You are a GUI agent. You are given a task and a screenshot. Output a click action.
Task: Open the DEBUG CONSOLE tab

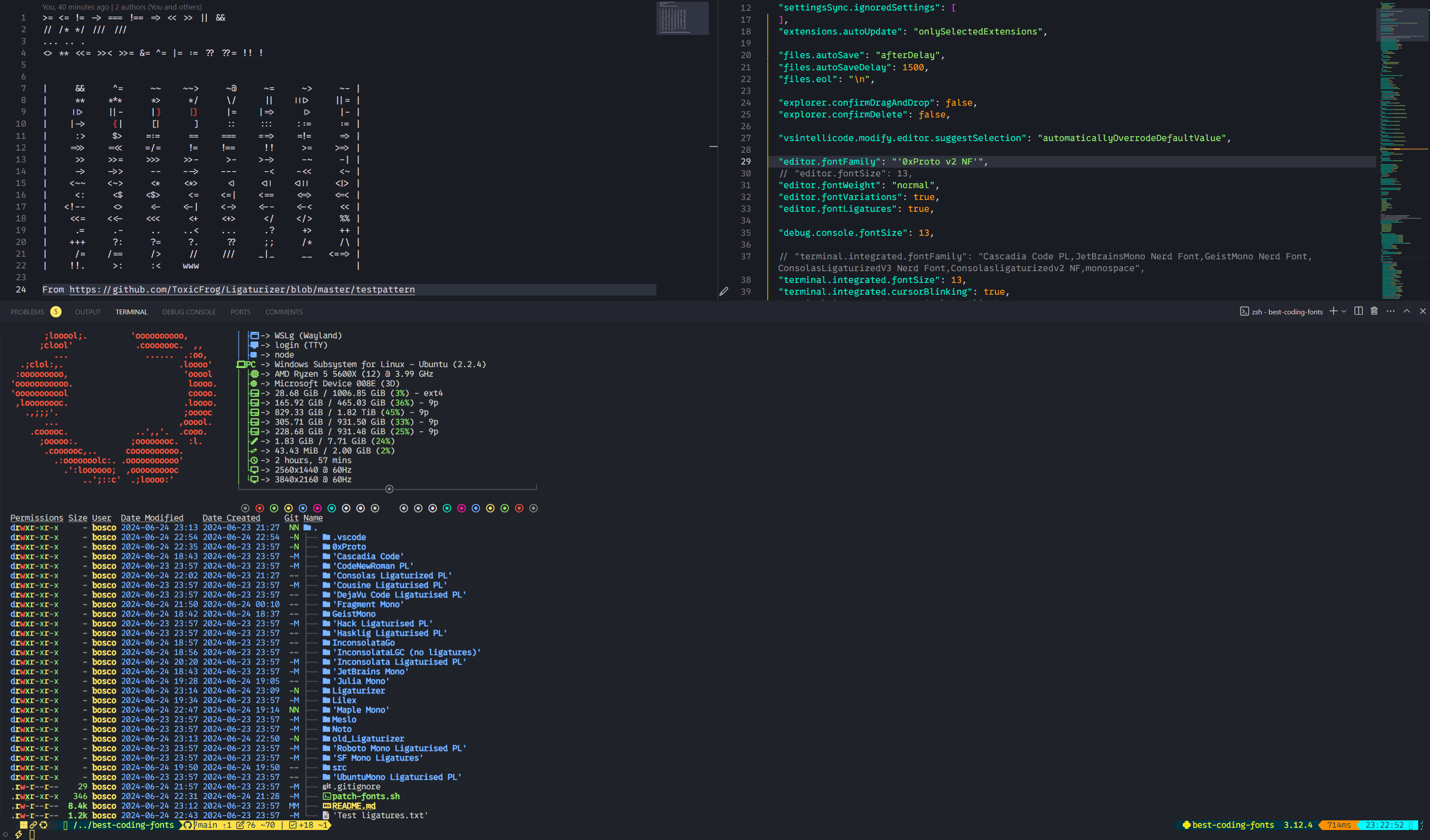188,312
